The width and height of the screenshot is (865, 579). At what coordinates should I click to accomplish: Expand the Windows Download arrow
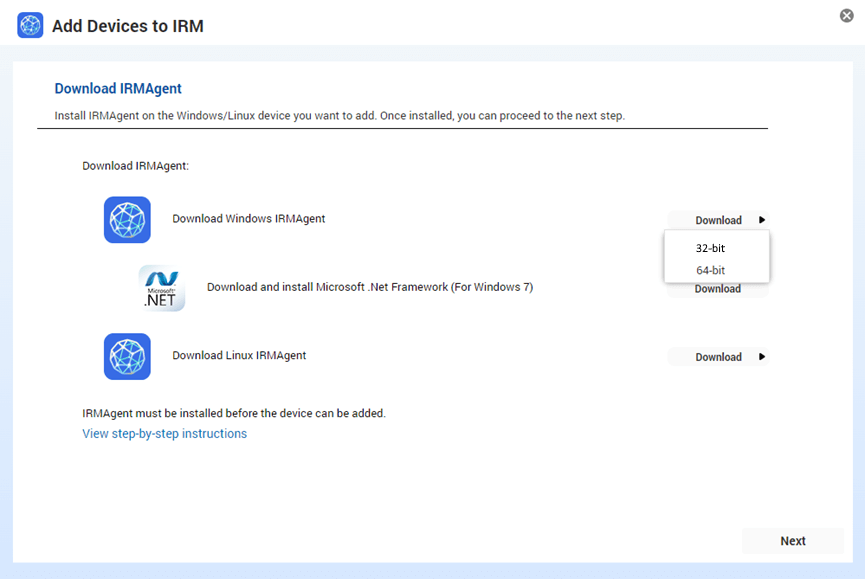click(x=761, y=219)
